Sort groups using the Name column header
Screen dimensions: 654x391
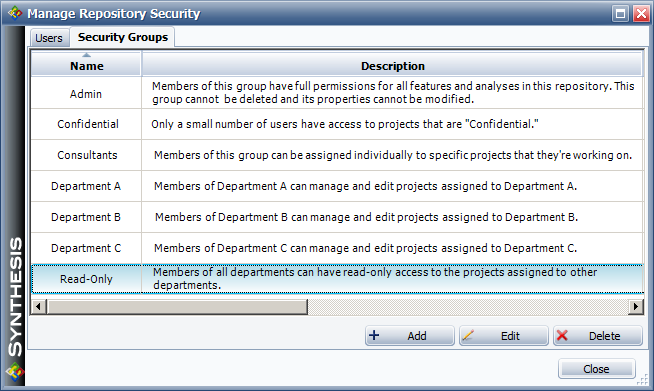86,64
